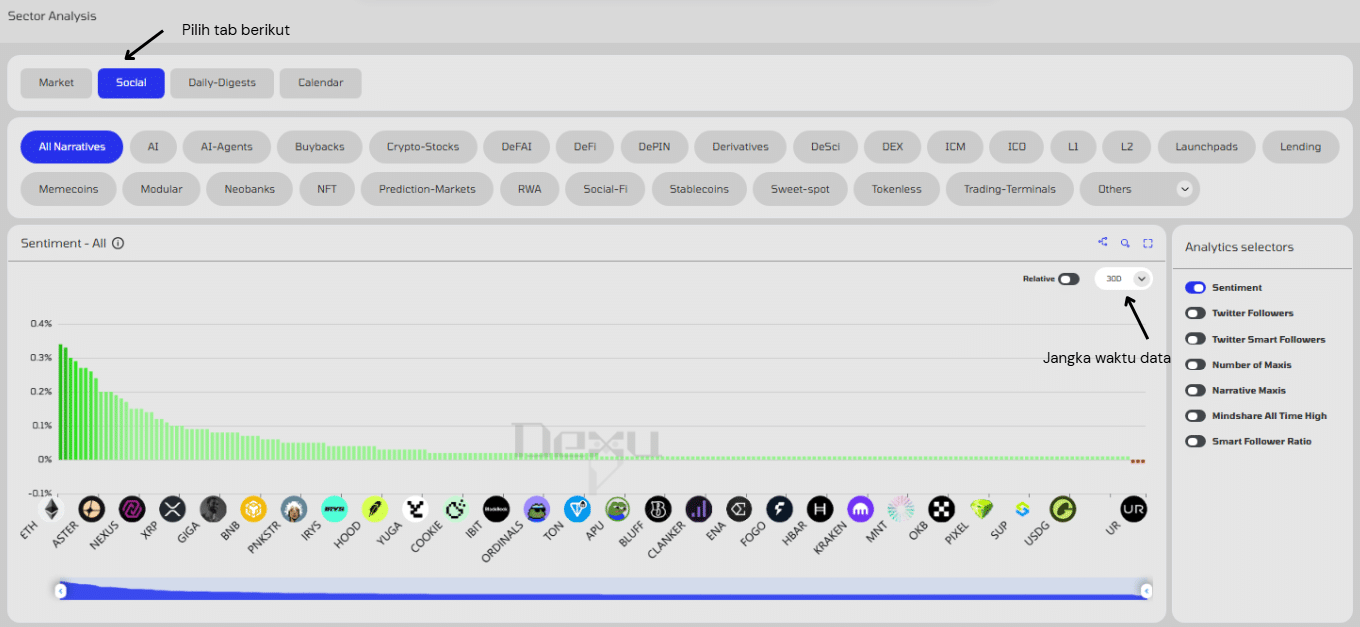Click the ETH coin logo

tap(49, 509)
